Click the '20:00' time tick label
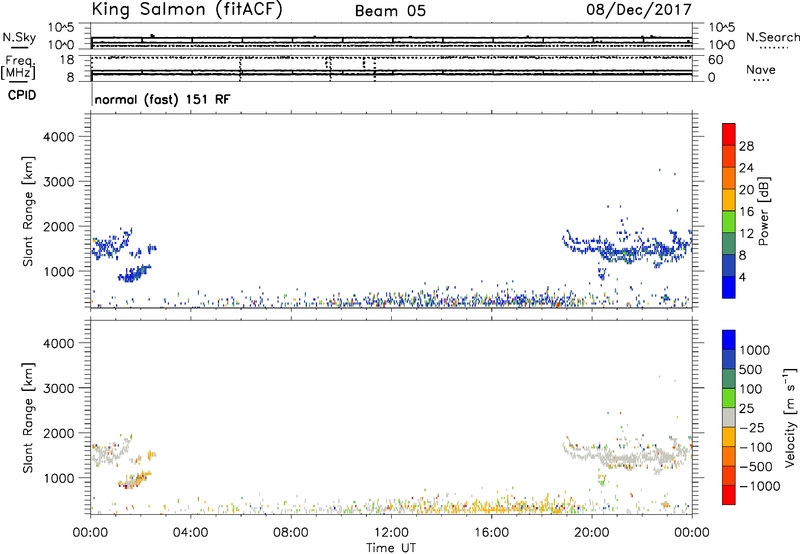 coord(592,533)
